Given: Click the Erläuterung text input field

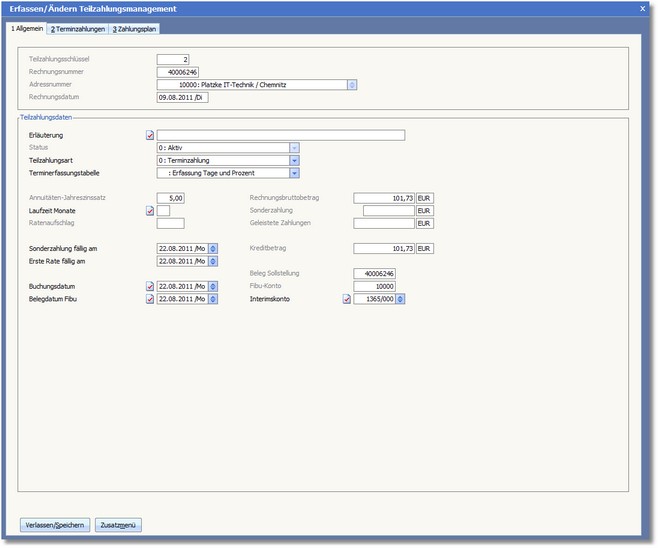Looking at the screenshot, I should coord(280,135).
